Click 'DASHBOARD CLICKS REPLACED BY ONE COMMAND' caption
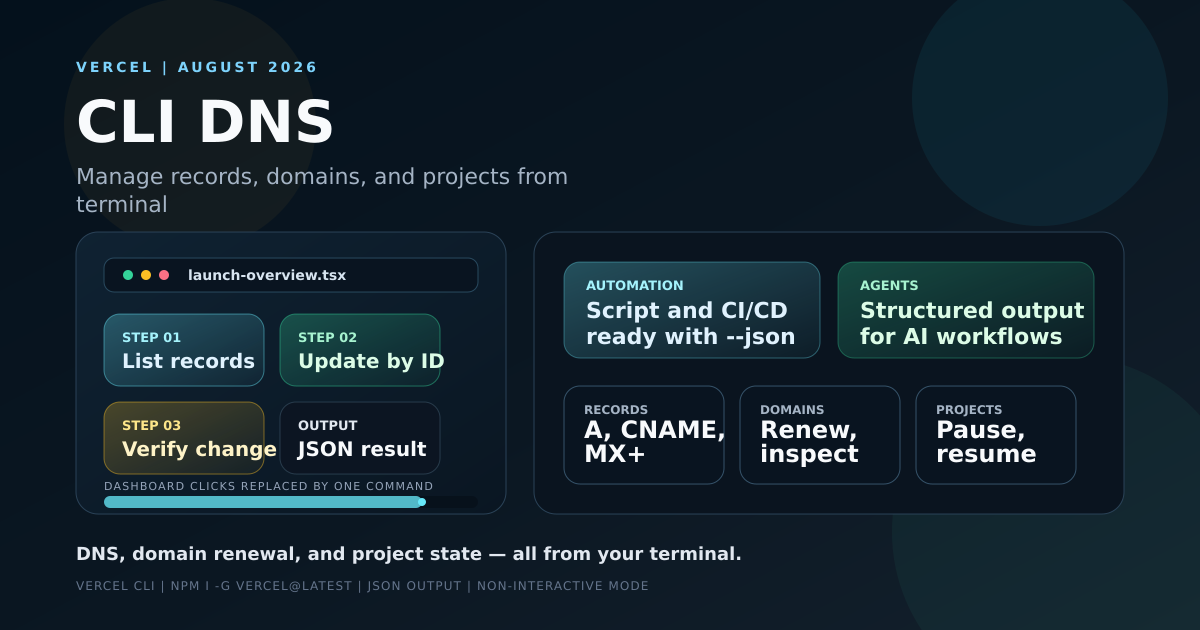The width and height of the screenshot is (1200, 630). (x=269, y=486)
